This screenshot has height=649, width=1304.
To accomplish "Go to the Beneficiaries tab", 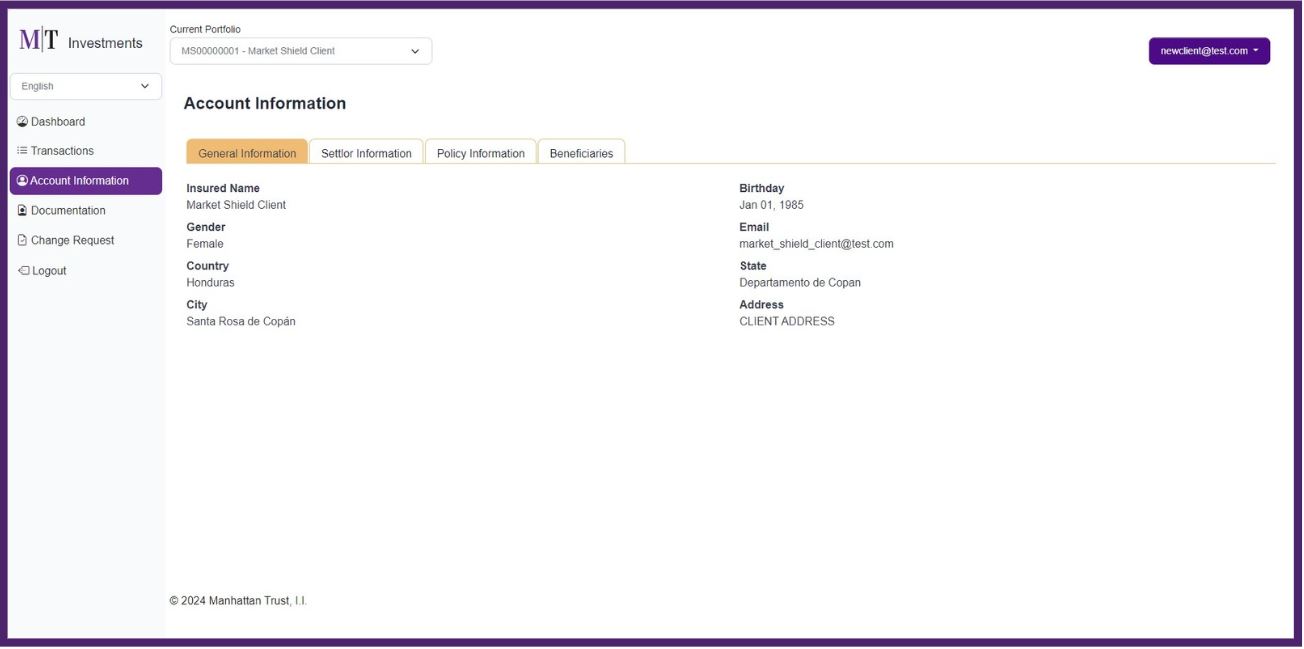I will point(581,153).
